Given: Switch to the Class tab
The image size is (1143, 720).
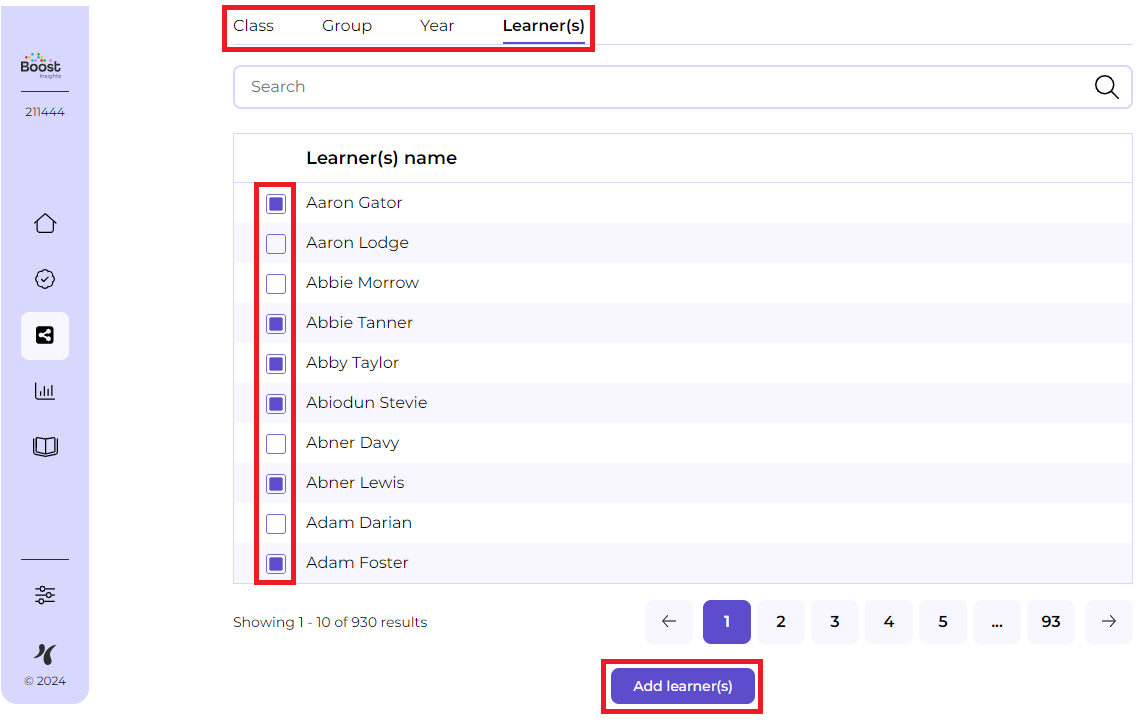Looking at the screenshot, I should point(253,26).
